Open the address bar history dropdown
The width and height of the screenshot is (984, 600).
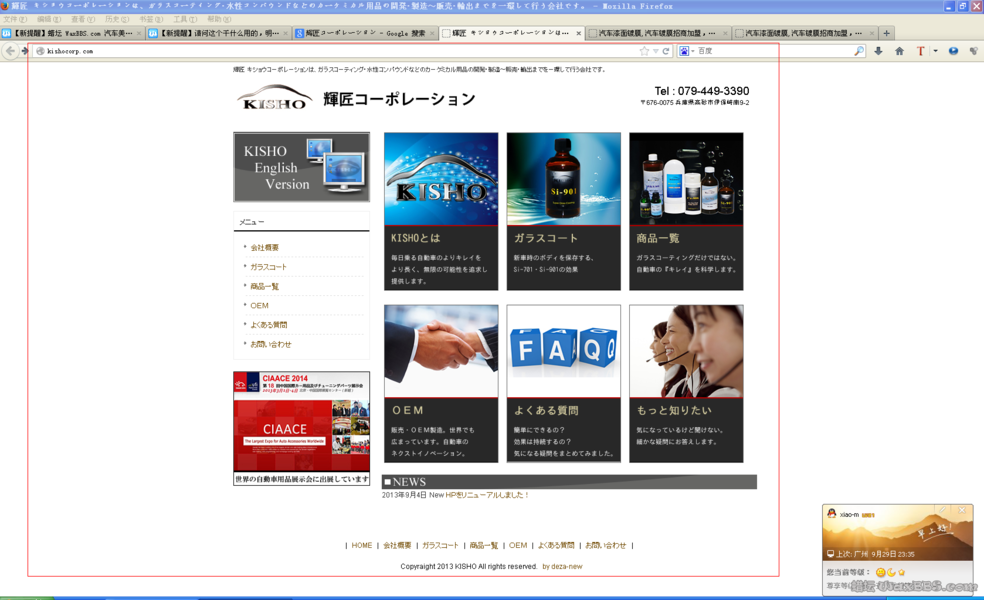click(x=655, y=50)
